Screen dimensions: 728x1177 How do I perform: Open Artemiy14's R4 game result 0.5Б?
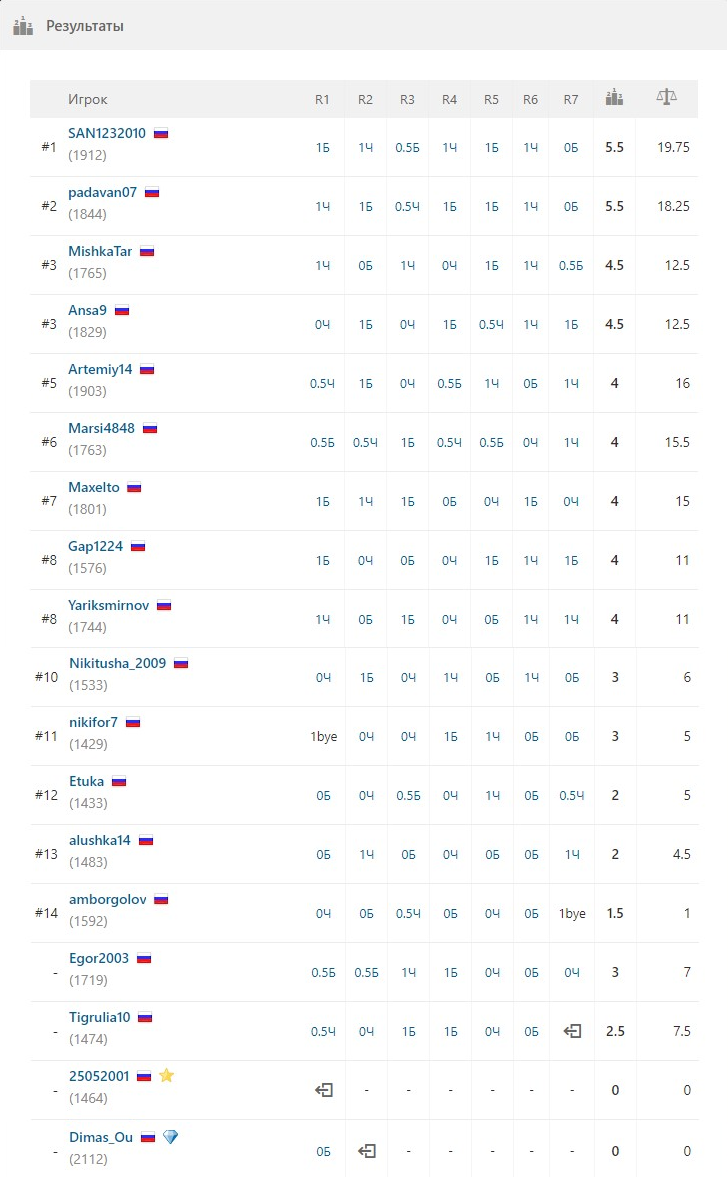pos(449,384)
